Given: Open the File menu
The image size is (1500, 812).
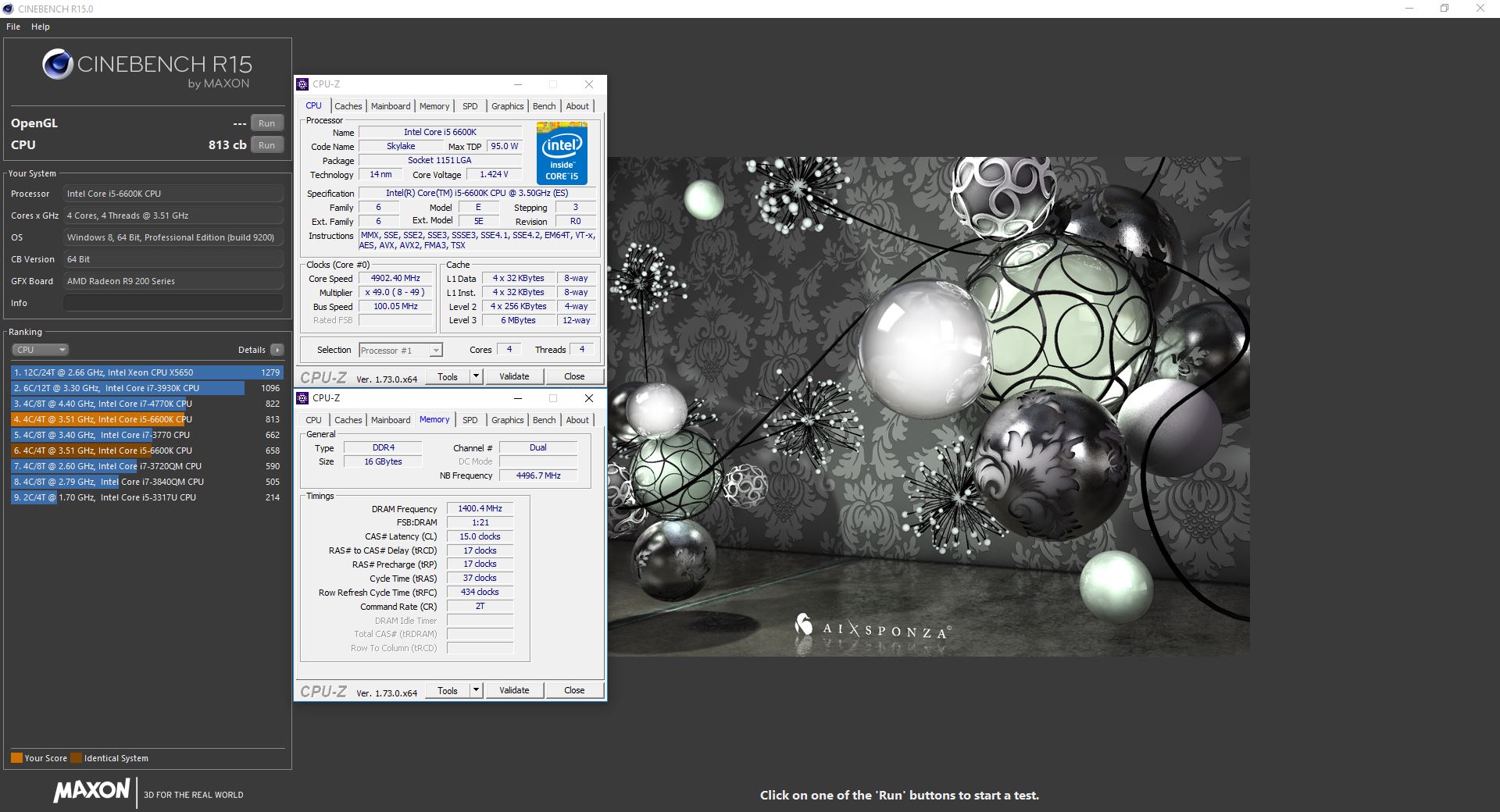Looking at the screenshot, I should [x=13, y=27].
